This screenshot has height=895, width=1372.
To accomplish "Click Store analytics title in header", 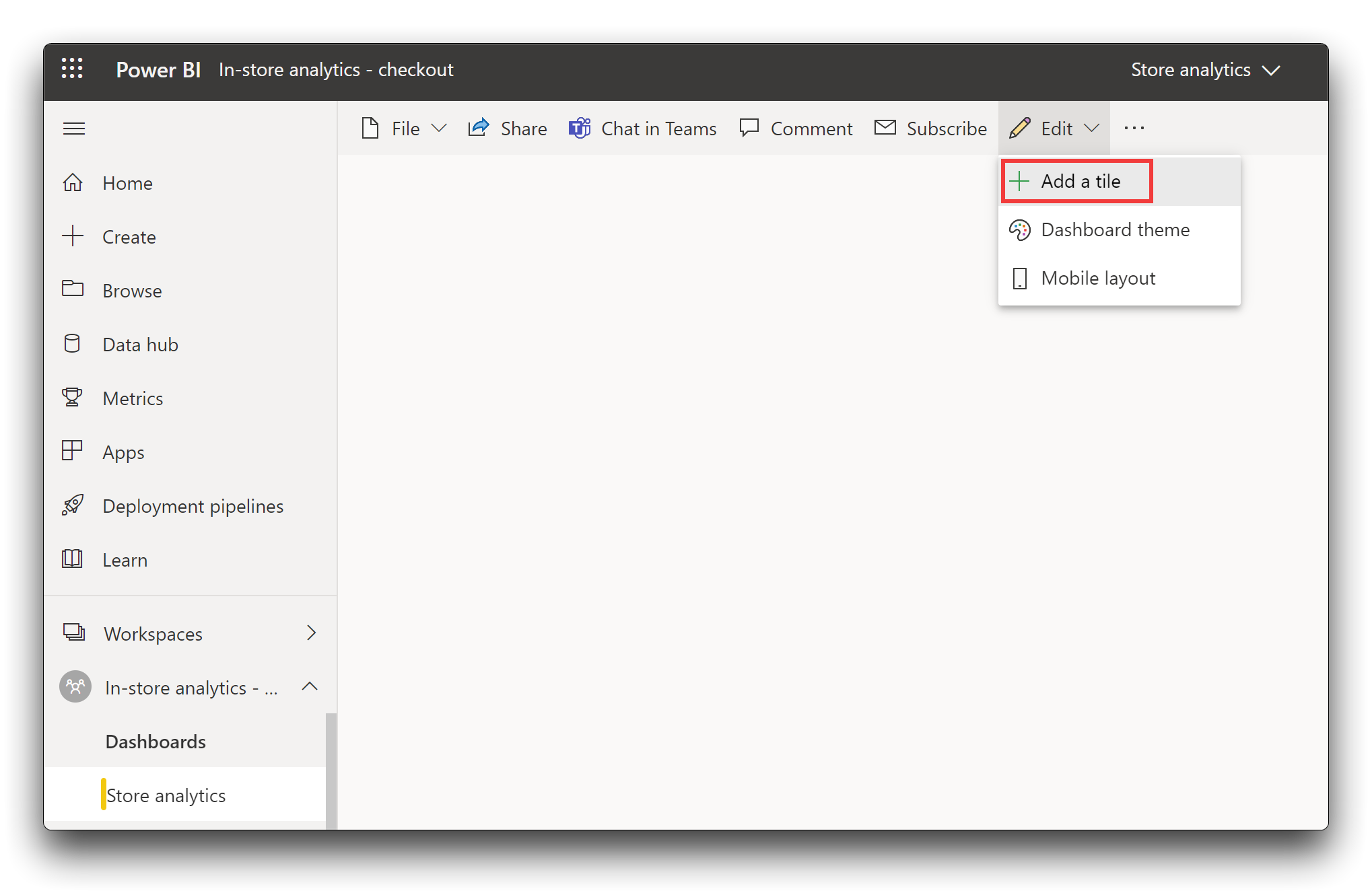I will point(1190,70).
